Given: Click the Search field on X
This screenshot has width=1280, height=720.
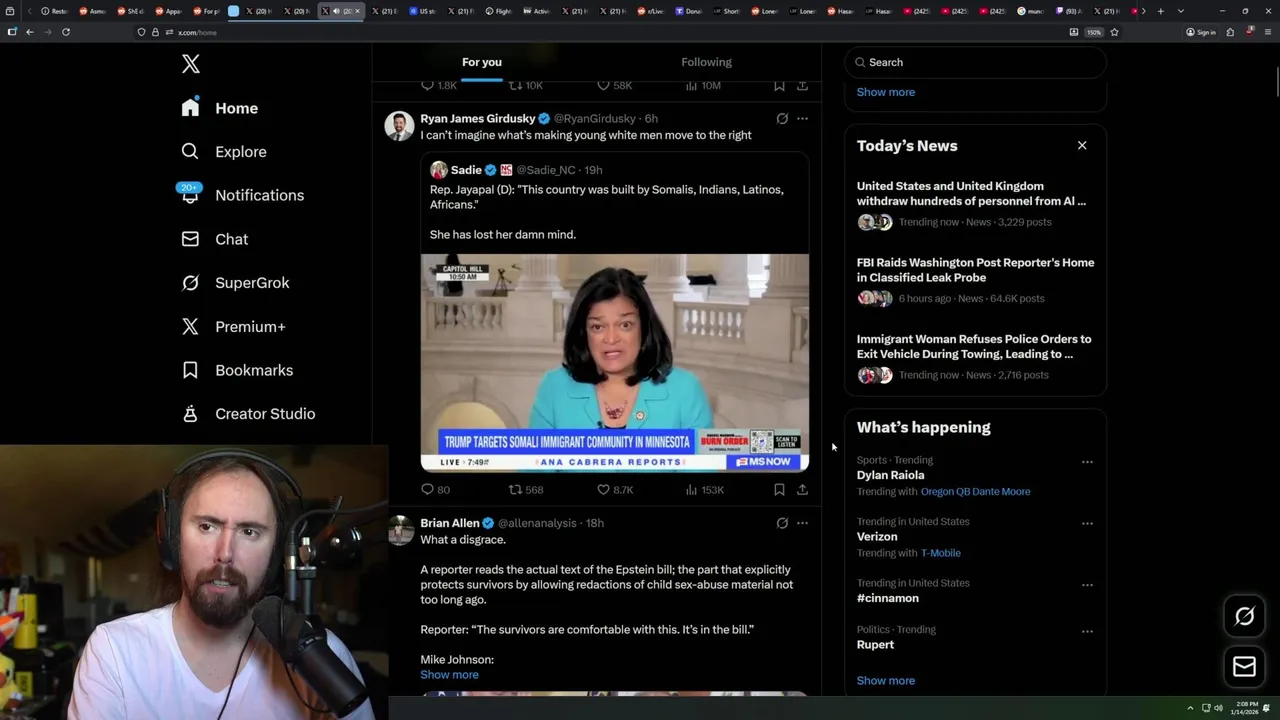Looking at the screenshot, I should point(975,62).
